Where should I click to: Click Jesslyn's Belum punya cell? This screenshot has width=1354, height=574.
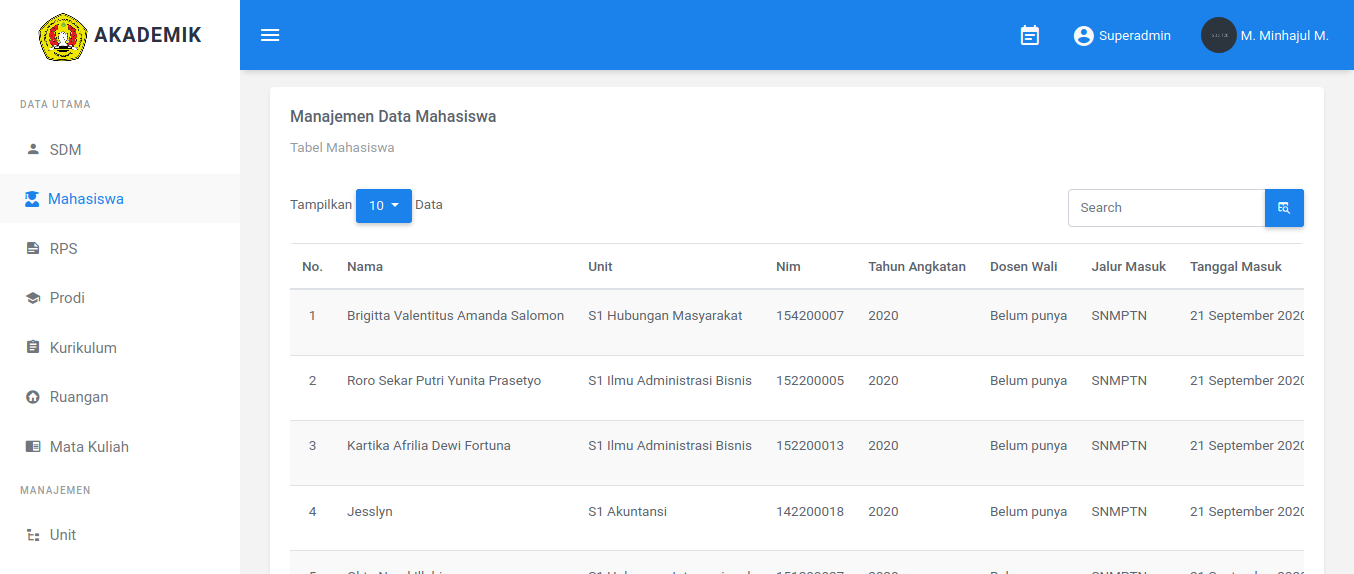pos(1028,511)
